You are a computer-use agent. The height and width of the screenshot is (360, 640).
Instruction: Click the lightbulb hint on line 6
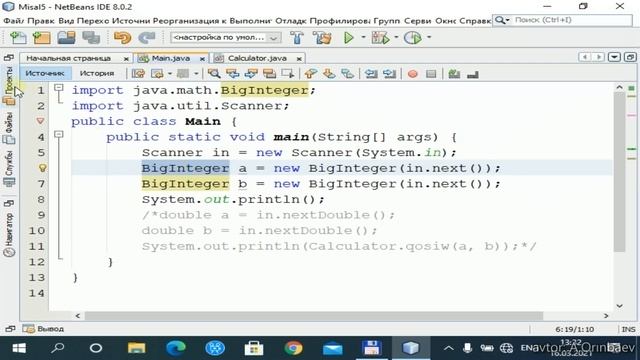click(42, 168)
